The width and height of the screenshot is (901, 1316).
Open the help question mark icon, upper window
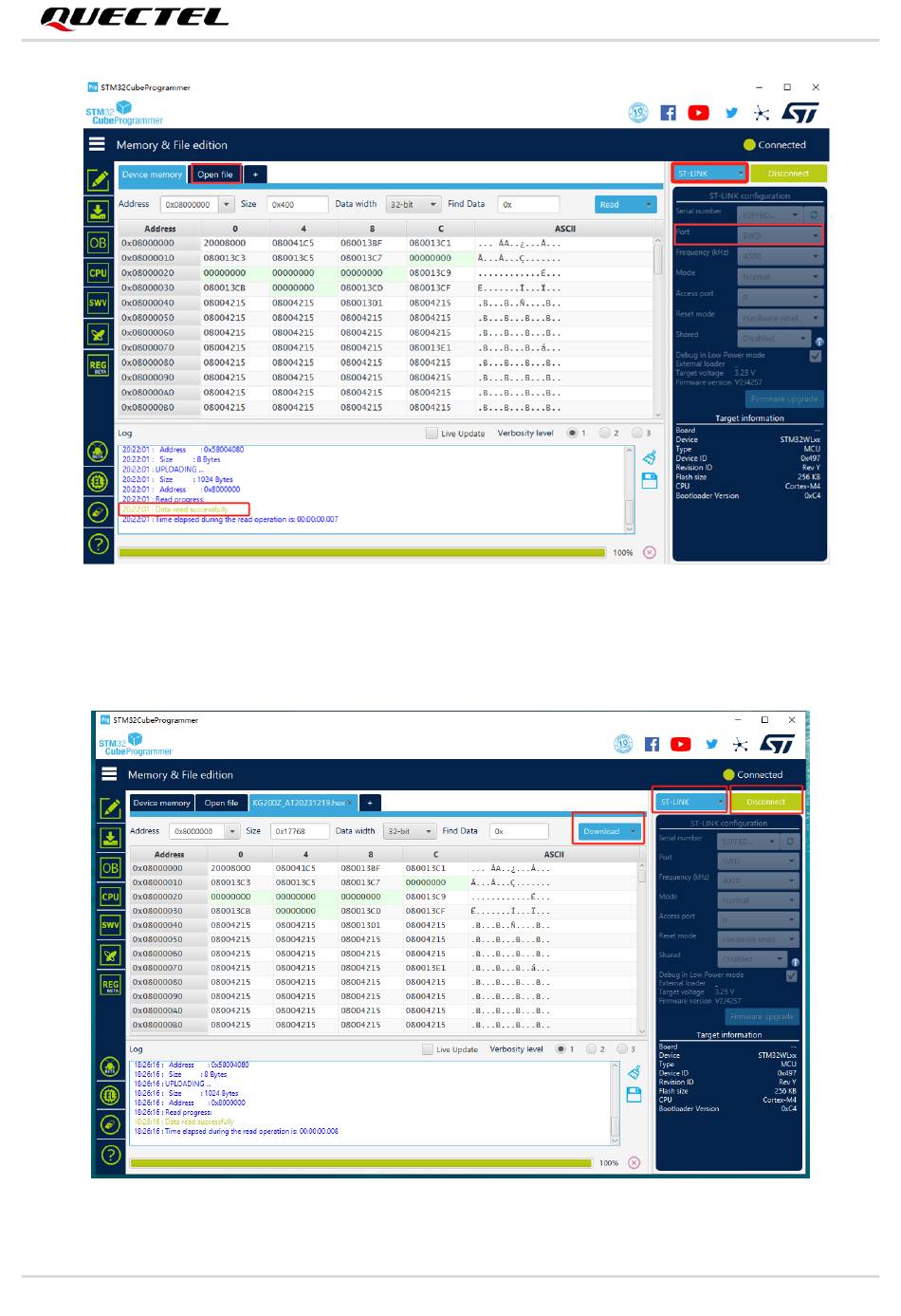97,544
